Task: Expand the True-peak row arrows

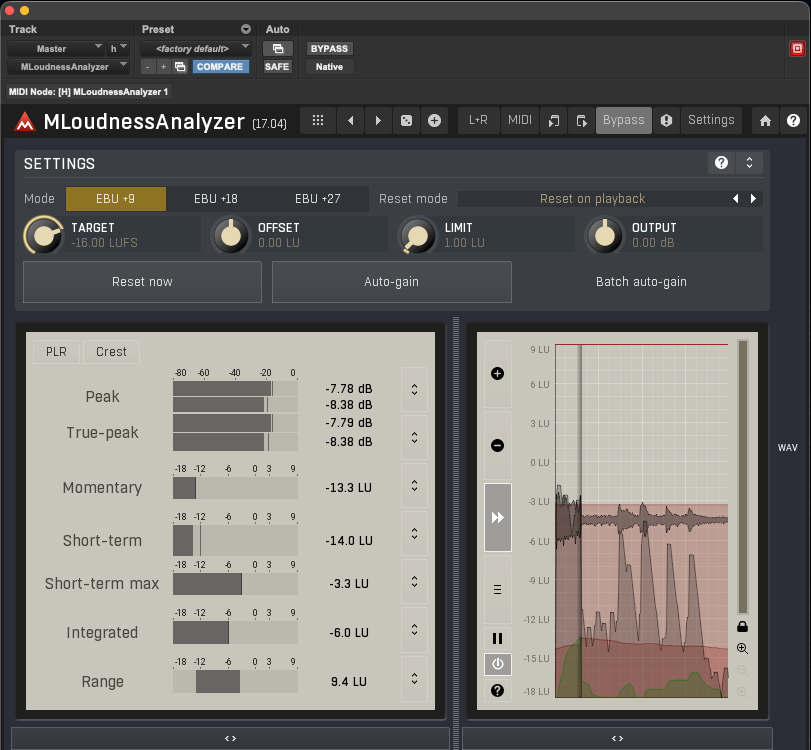Action: click(414, 438)
